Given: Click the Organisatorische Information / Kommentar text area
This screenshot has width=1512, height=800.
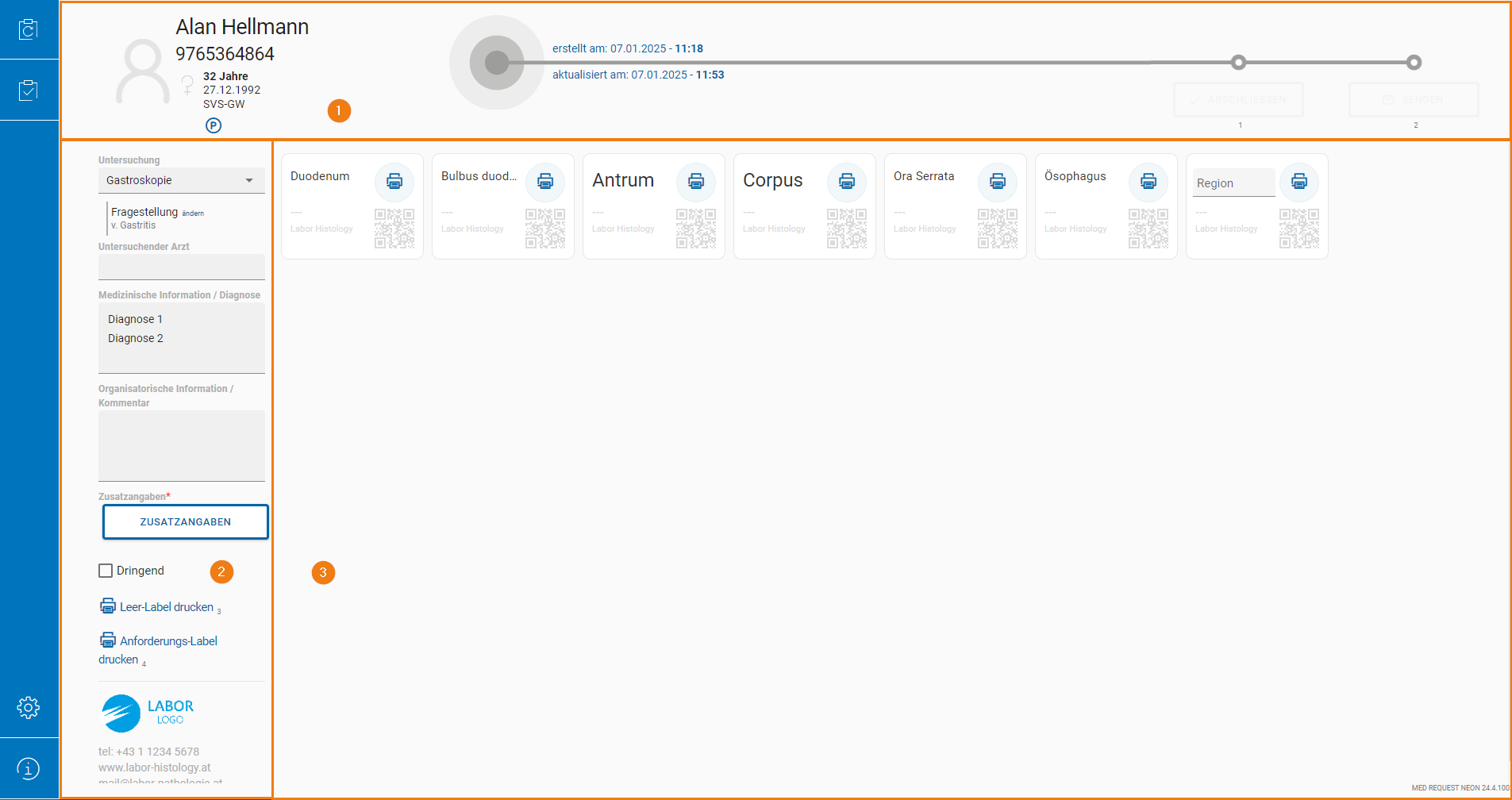Looking at the screenshot, I should click(x=182, y=445).
